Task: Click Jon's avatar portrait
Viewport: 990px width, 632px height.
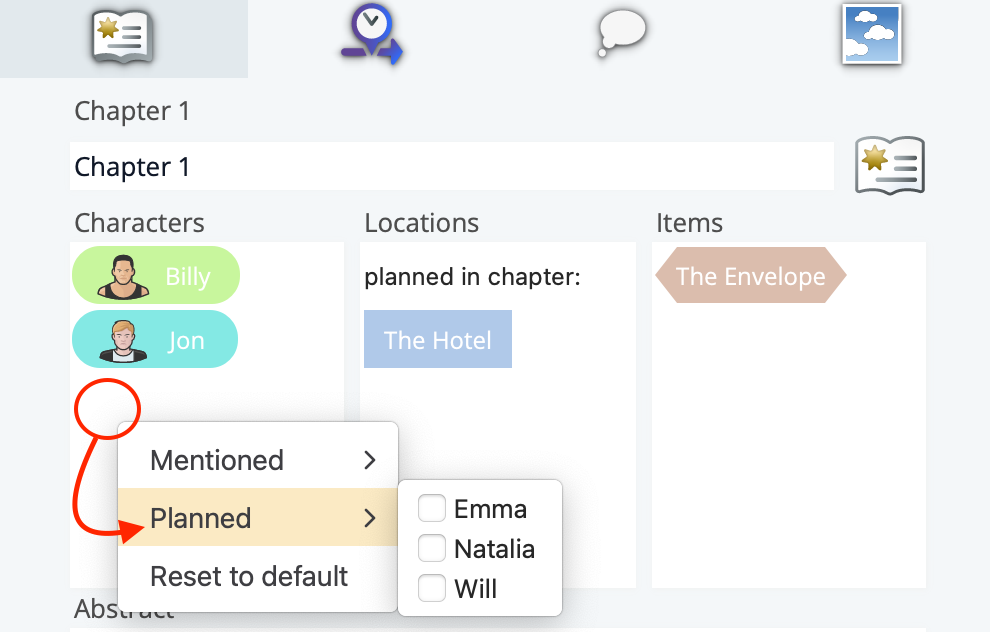Action: tap(123, 341)
